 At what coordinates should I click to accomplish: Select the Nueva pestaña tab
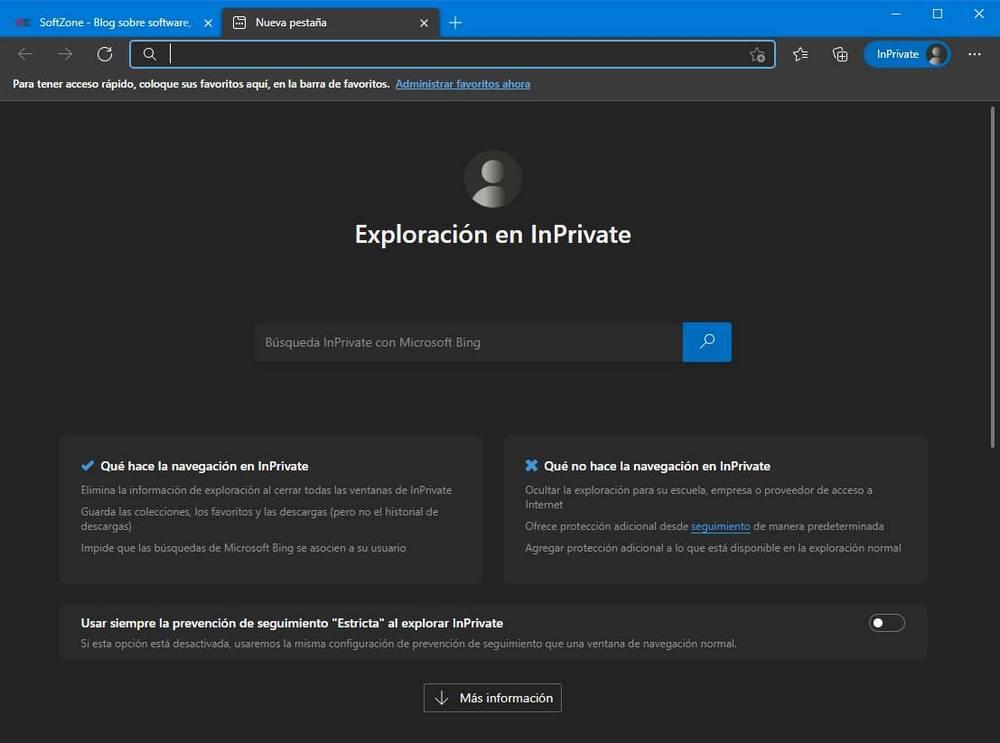tap(330, 23)
